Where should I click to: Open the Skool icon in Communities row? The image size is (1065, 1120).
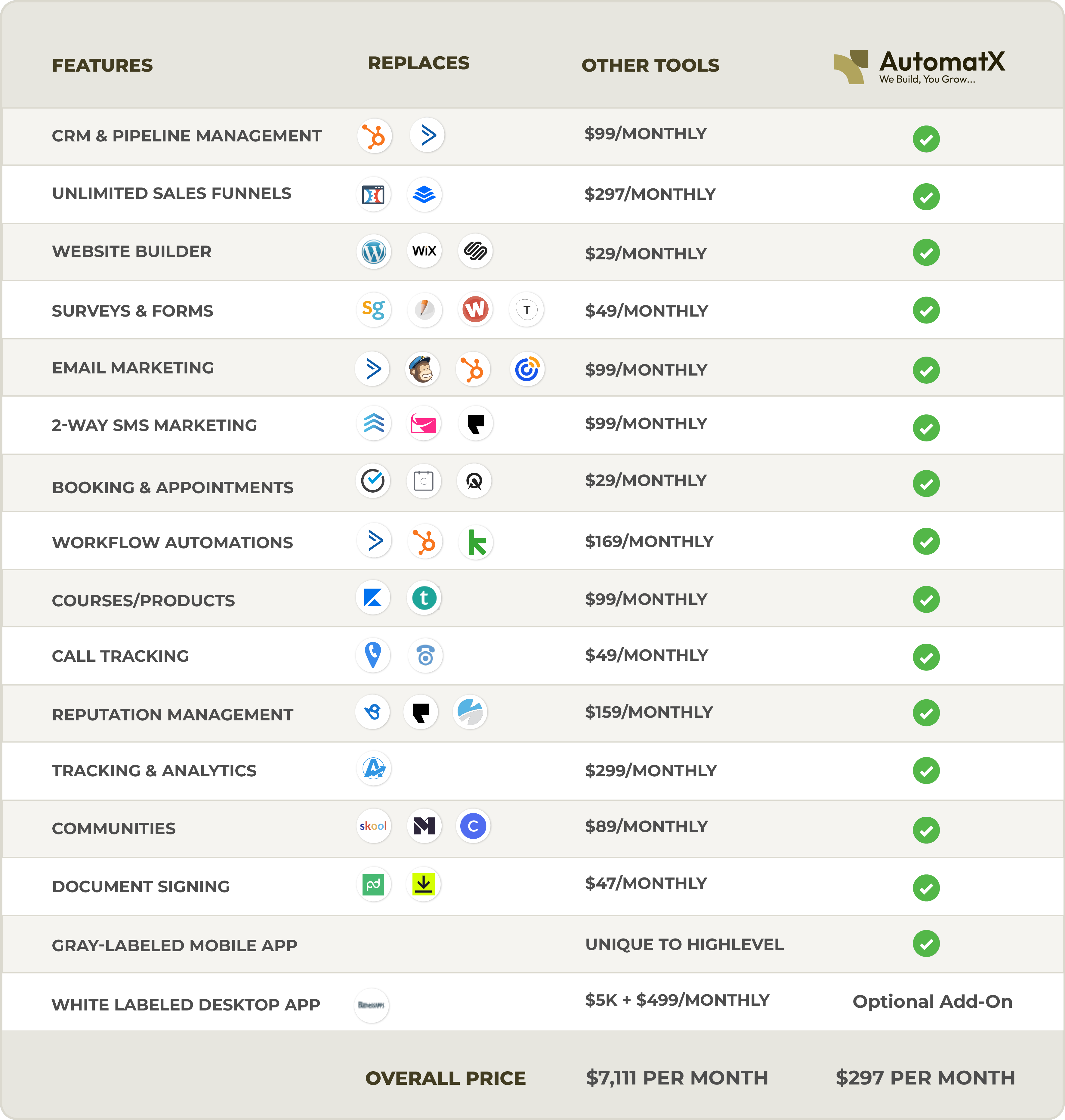click(373, 826)
